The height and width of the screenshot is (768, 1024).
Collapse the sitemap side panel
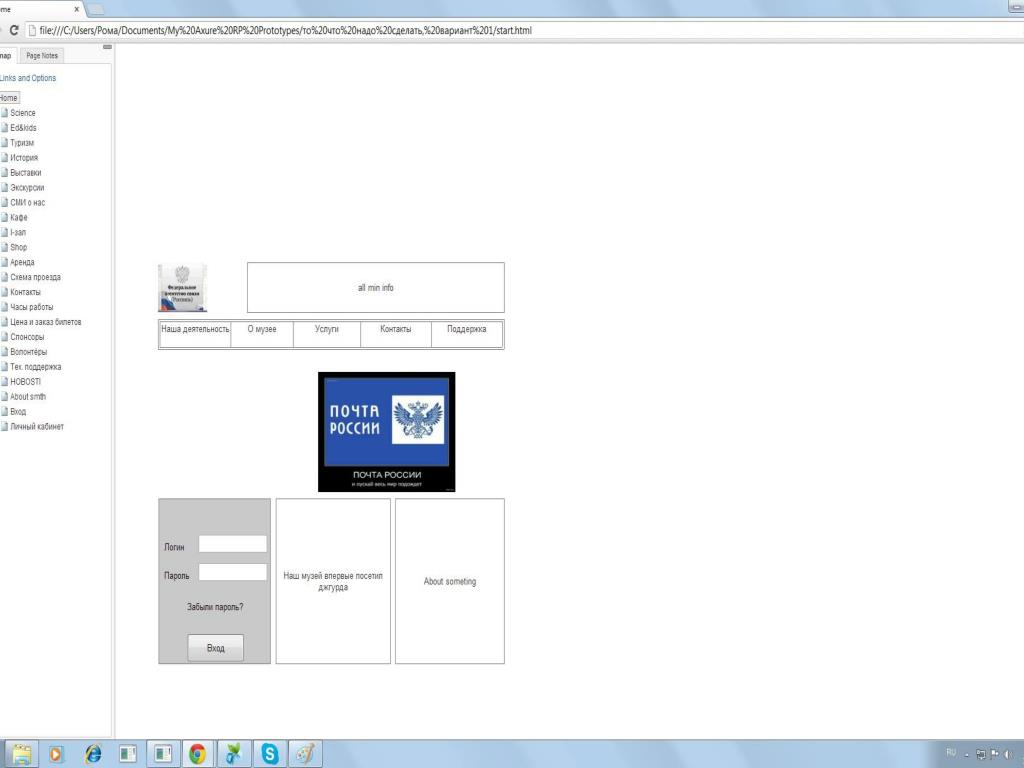(107, 47)
